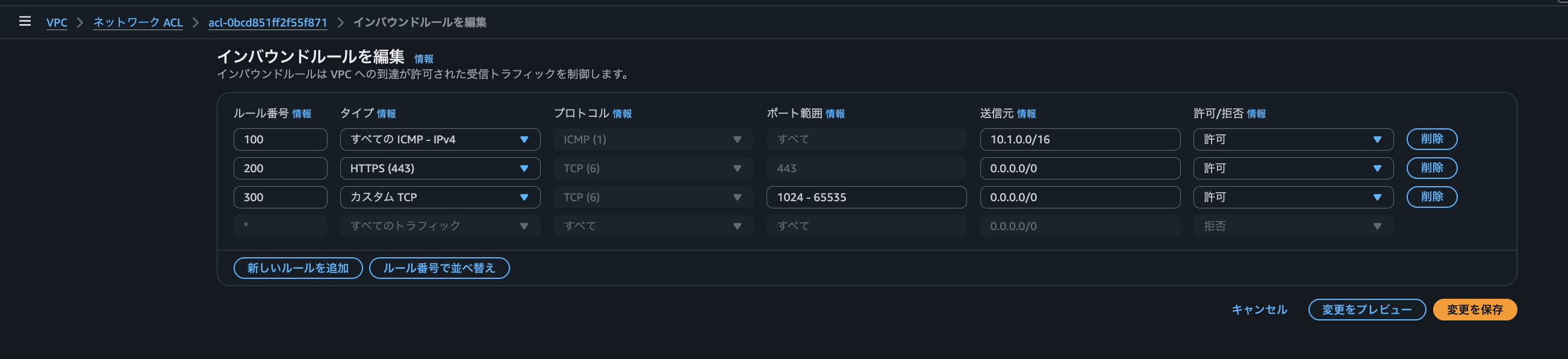The height and width of the screenshot is (359, 1568).
Task: Click 削除 next to the HTTPS rule
Action: (x=1431, y=168)
